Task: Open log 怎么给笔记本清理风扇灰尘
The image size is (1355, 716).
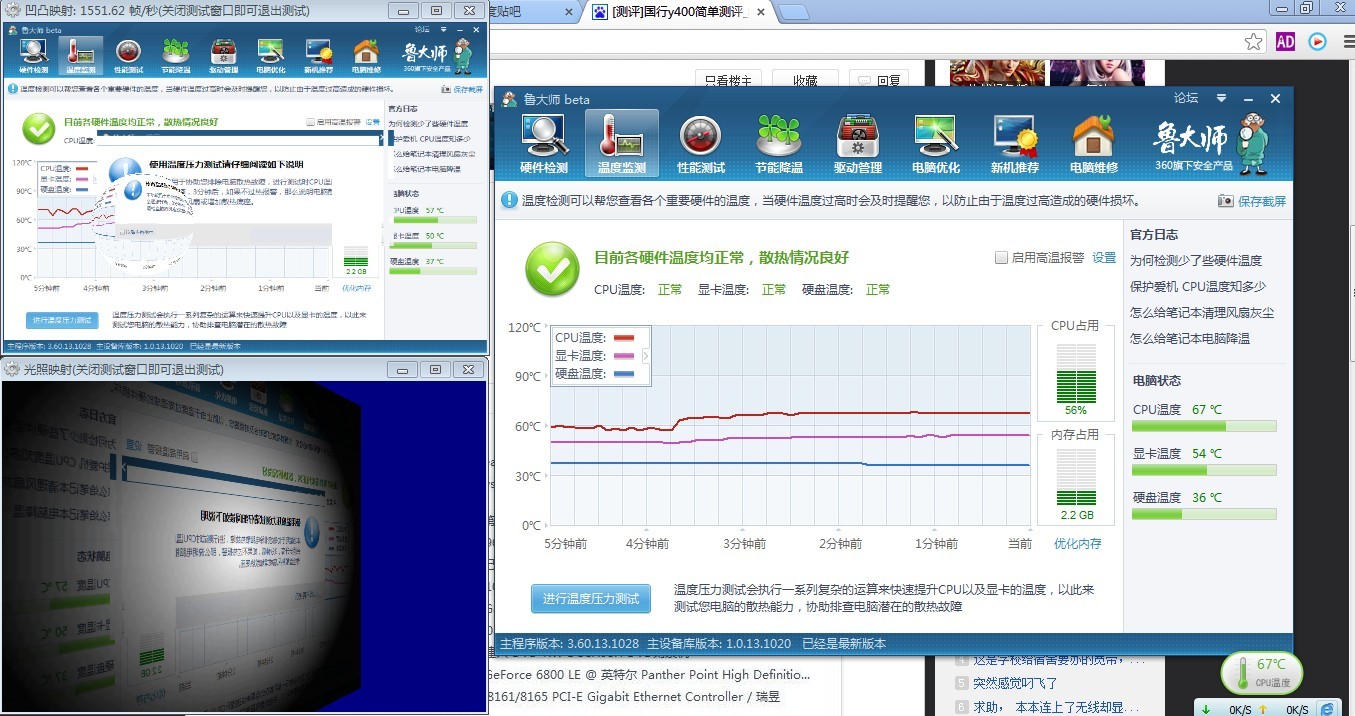Action: coord(1202,312)
